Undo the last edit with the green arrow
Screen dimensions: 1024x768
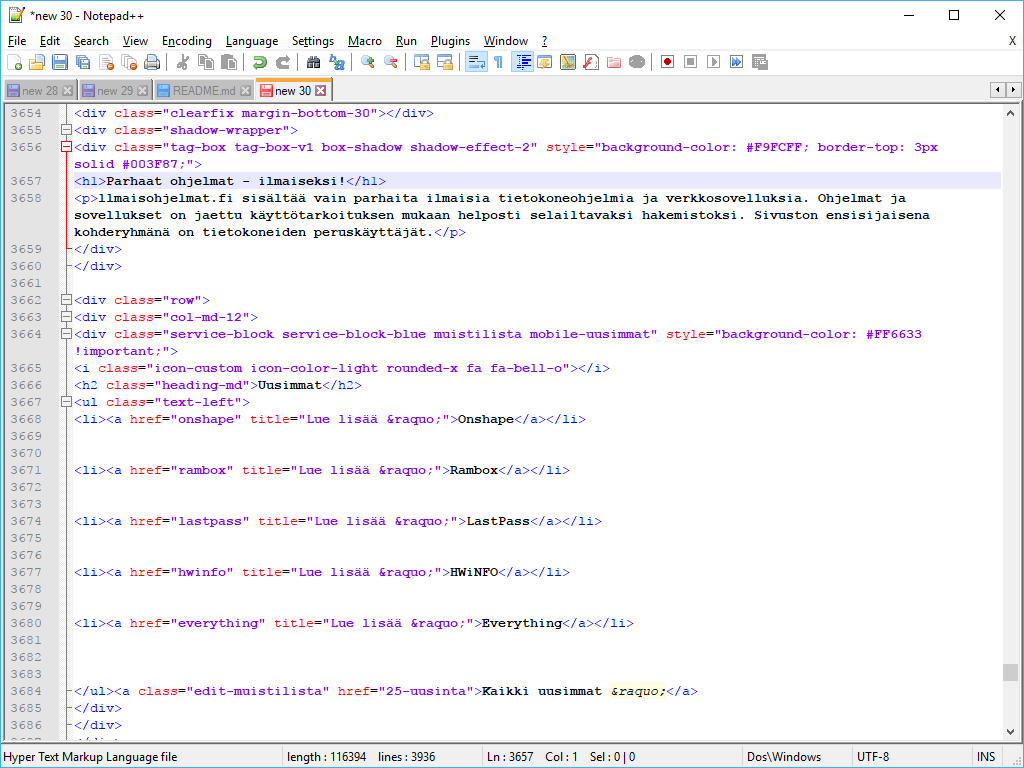259,62
